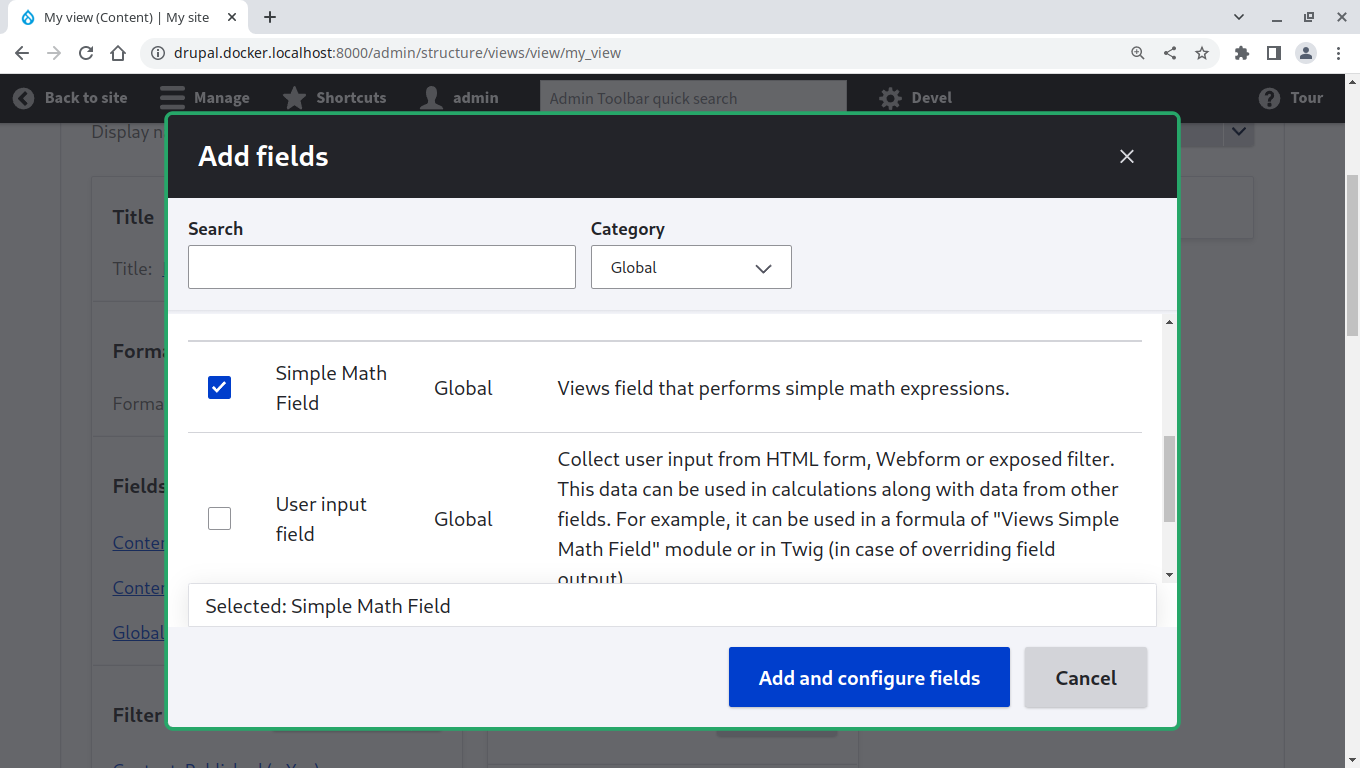Click the Admin Toolbar quick search box
The image size is (1360, 768).
(693, 98)
